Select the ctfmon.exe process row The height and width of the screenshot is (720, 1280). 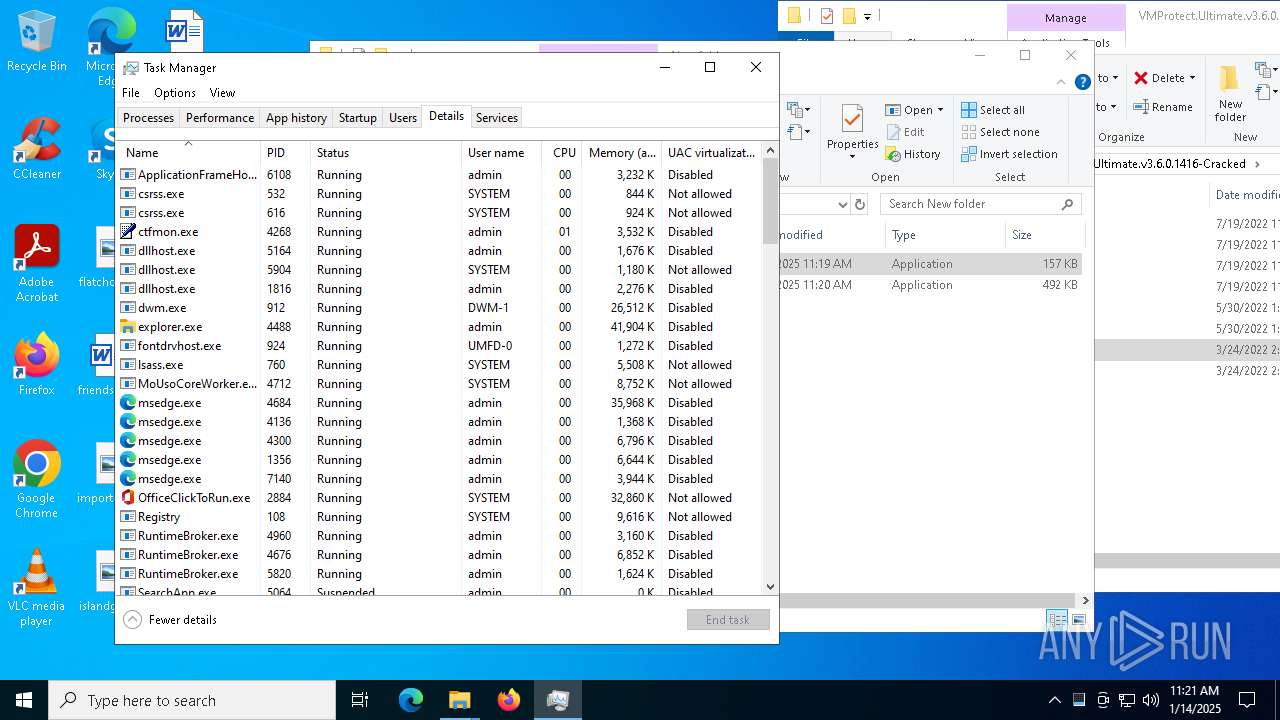[440, 232]
